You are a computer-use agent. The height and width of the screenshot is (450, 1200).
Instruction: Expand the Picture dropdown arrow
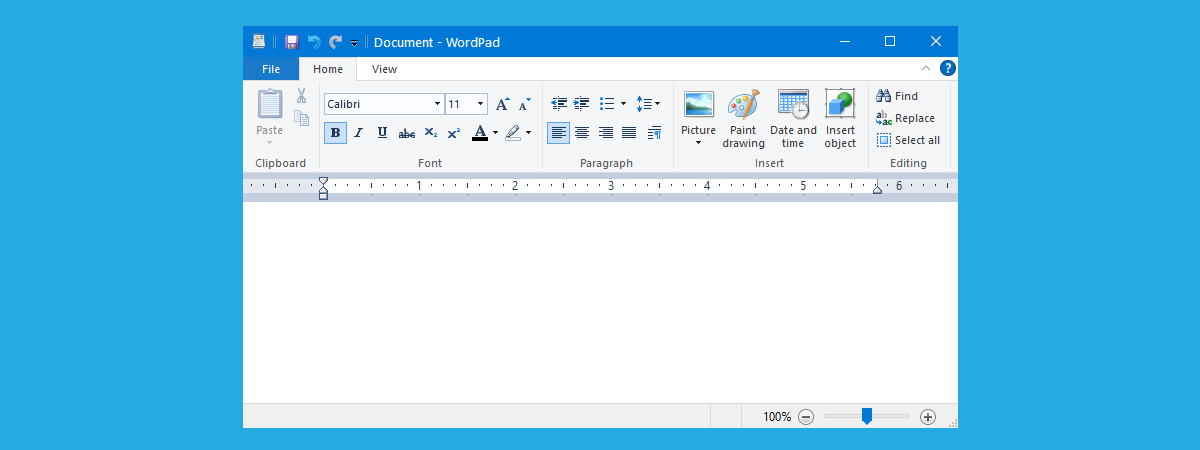(x=698, y=143)
